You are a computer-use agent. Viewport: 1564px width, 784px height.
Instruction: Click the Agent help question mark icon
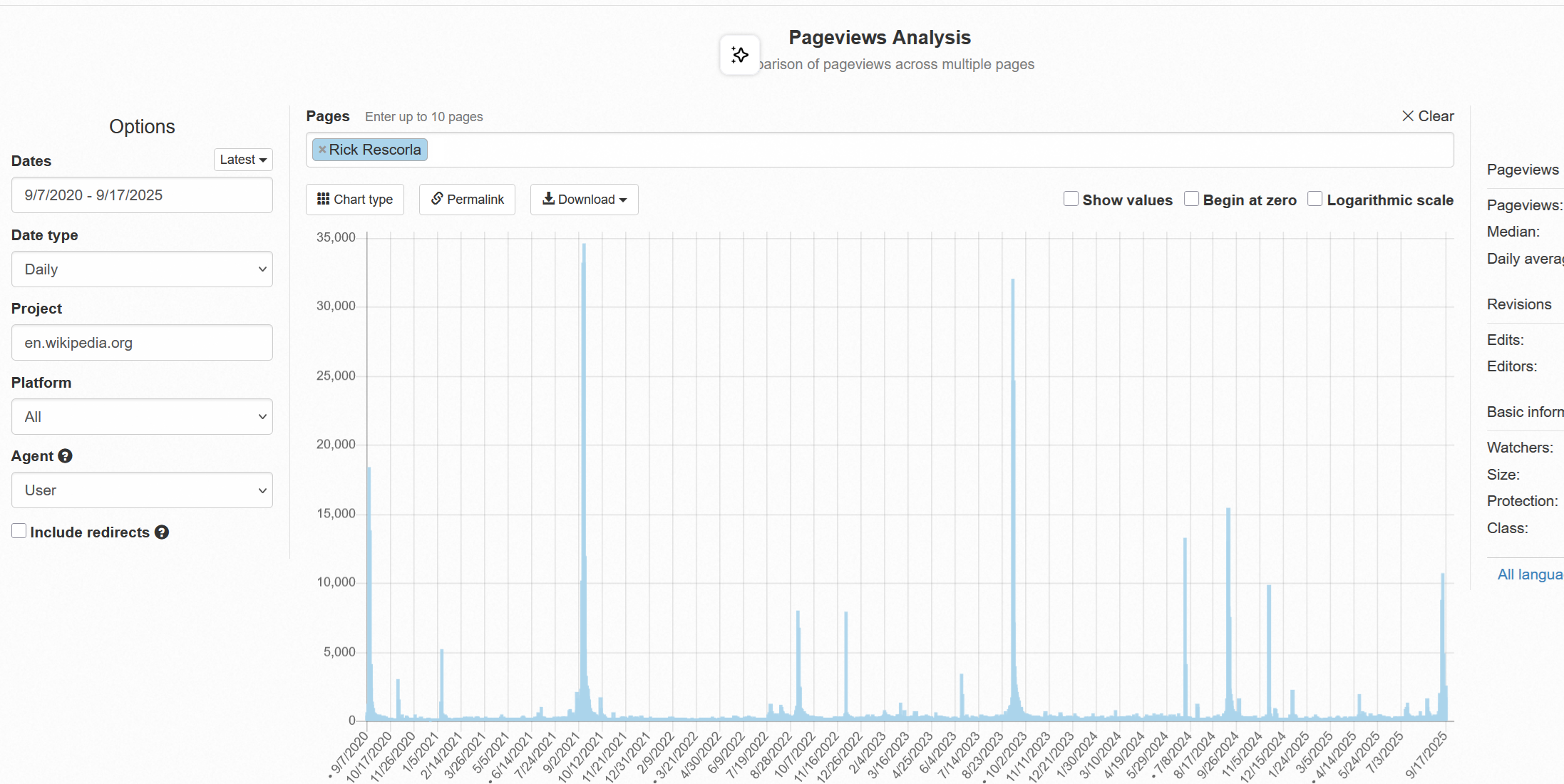[66, 456]
